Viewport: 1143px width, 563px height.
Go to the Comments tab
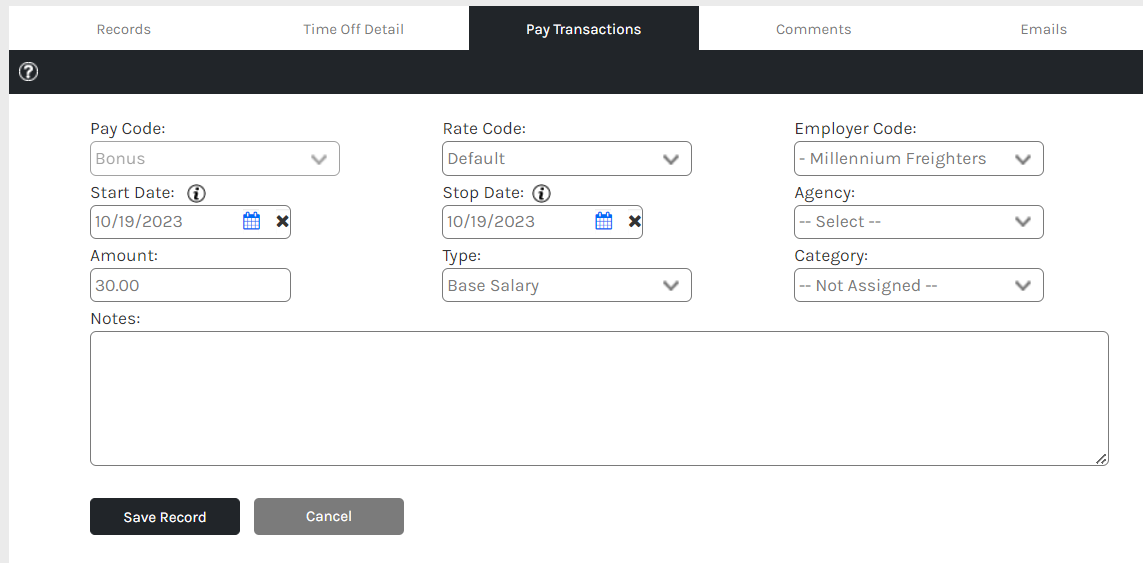coord(814,29)
